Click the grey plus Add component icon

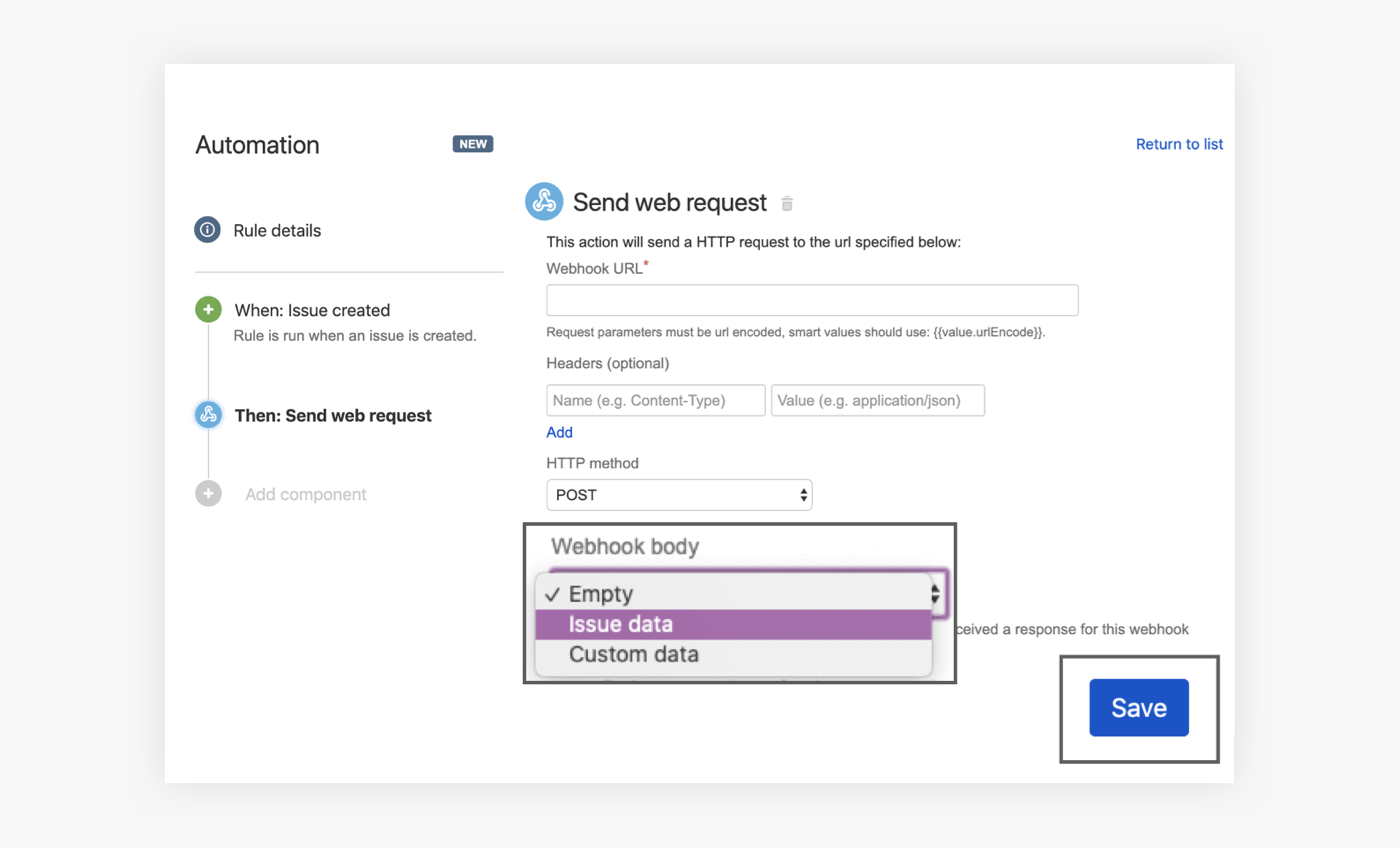[208, 494]
